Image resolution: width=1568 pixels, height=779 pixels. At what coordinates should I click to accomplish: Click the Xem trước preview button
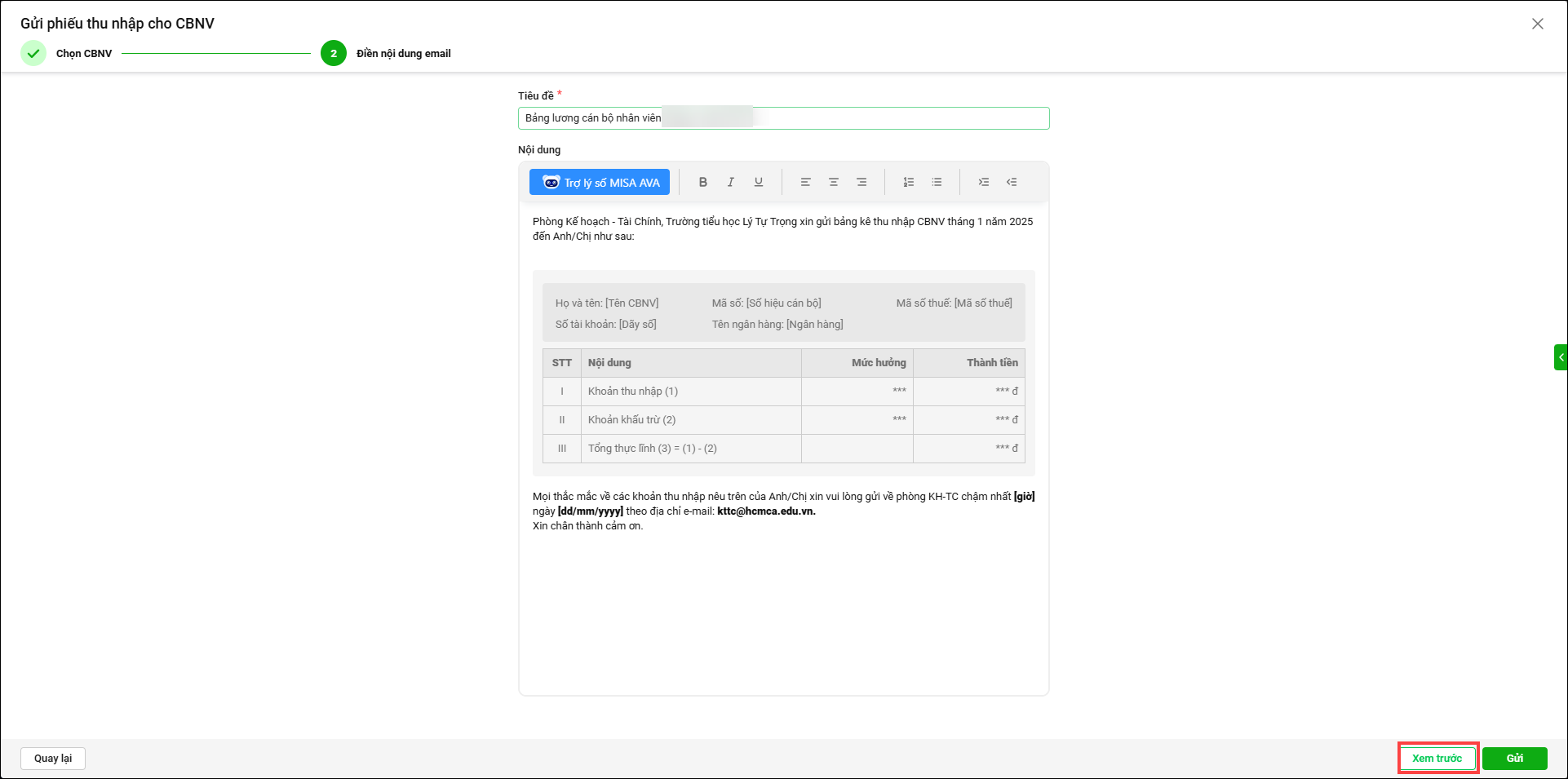pos(1437,758)
